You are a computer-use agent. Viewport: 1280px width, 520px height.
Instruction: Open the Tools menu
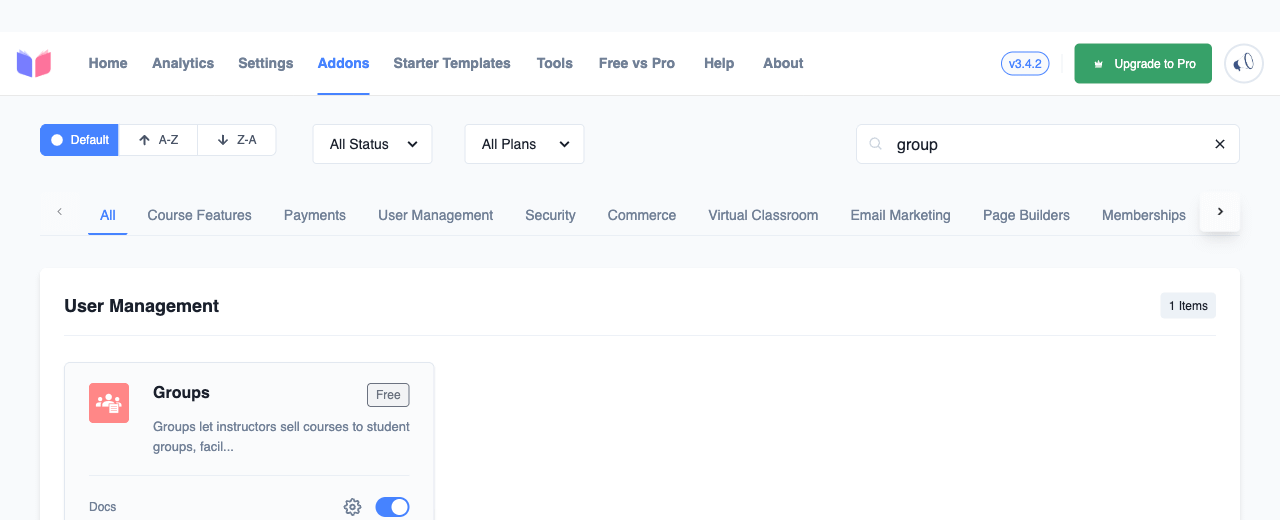click(555, 63)
